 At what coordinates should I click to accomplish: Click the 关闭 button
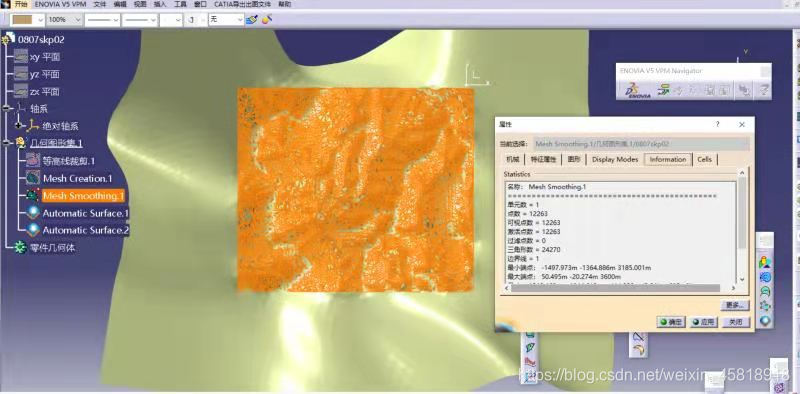click(736, 322)
